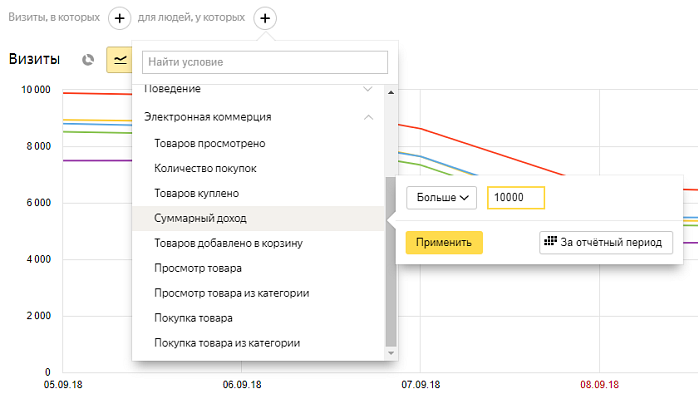Click the plus icon after "для людей, у которых"

pos(265,18)
